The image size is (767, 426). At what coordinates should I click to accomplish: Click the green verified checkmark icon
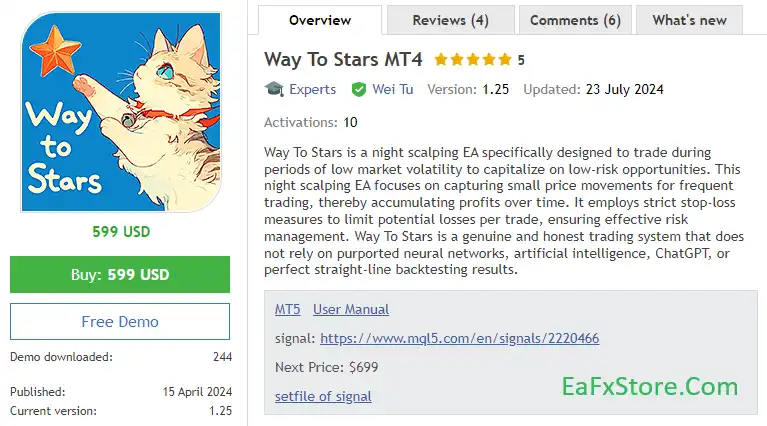(358, 89)
